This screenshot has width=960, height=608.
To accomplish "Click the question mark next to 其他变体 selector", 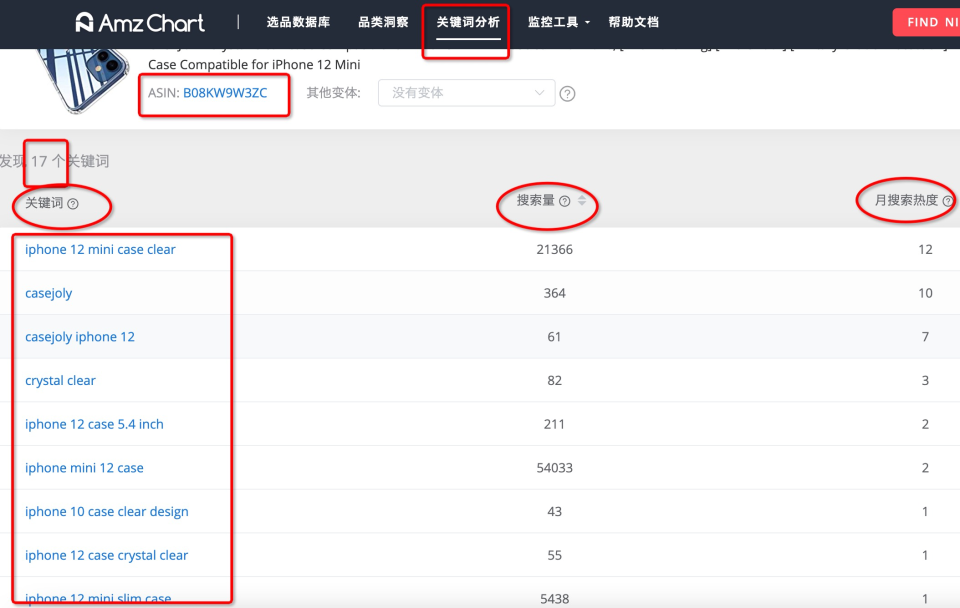I will coord(567,93).
